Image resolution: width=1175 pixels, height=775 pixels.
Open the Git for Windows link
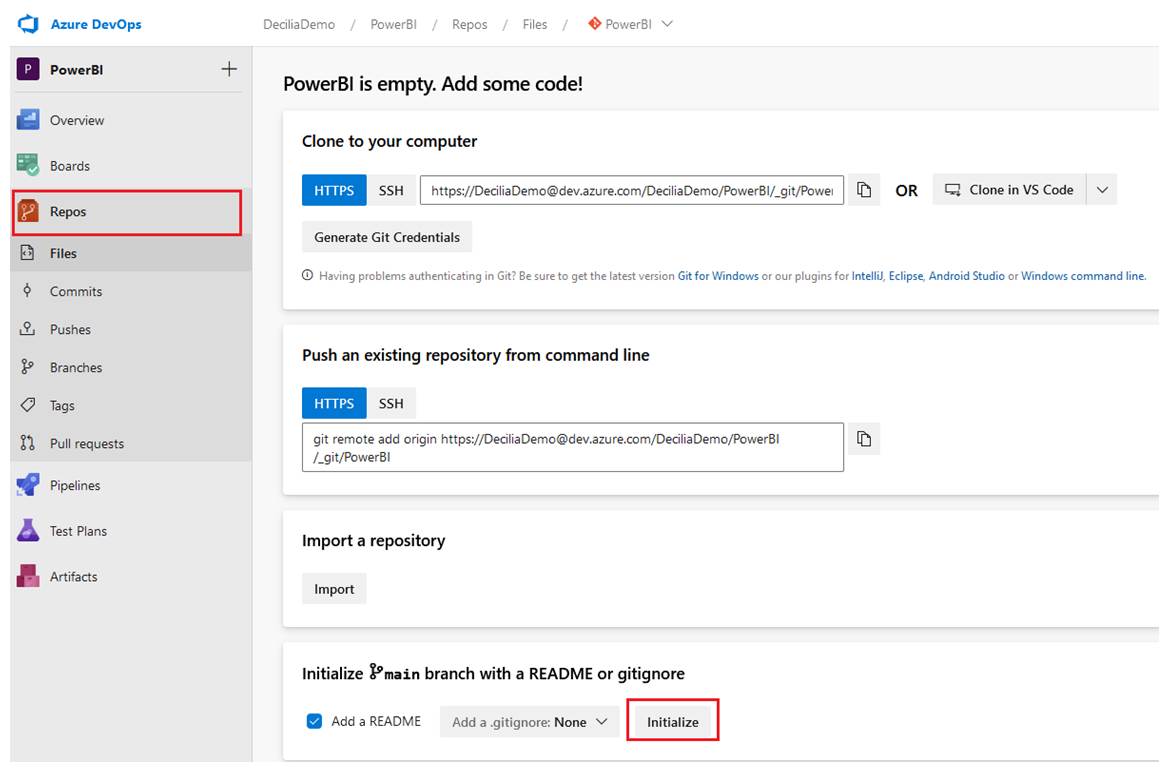[x=718, y=276]
